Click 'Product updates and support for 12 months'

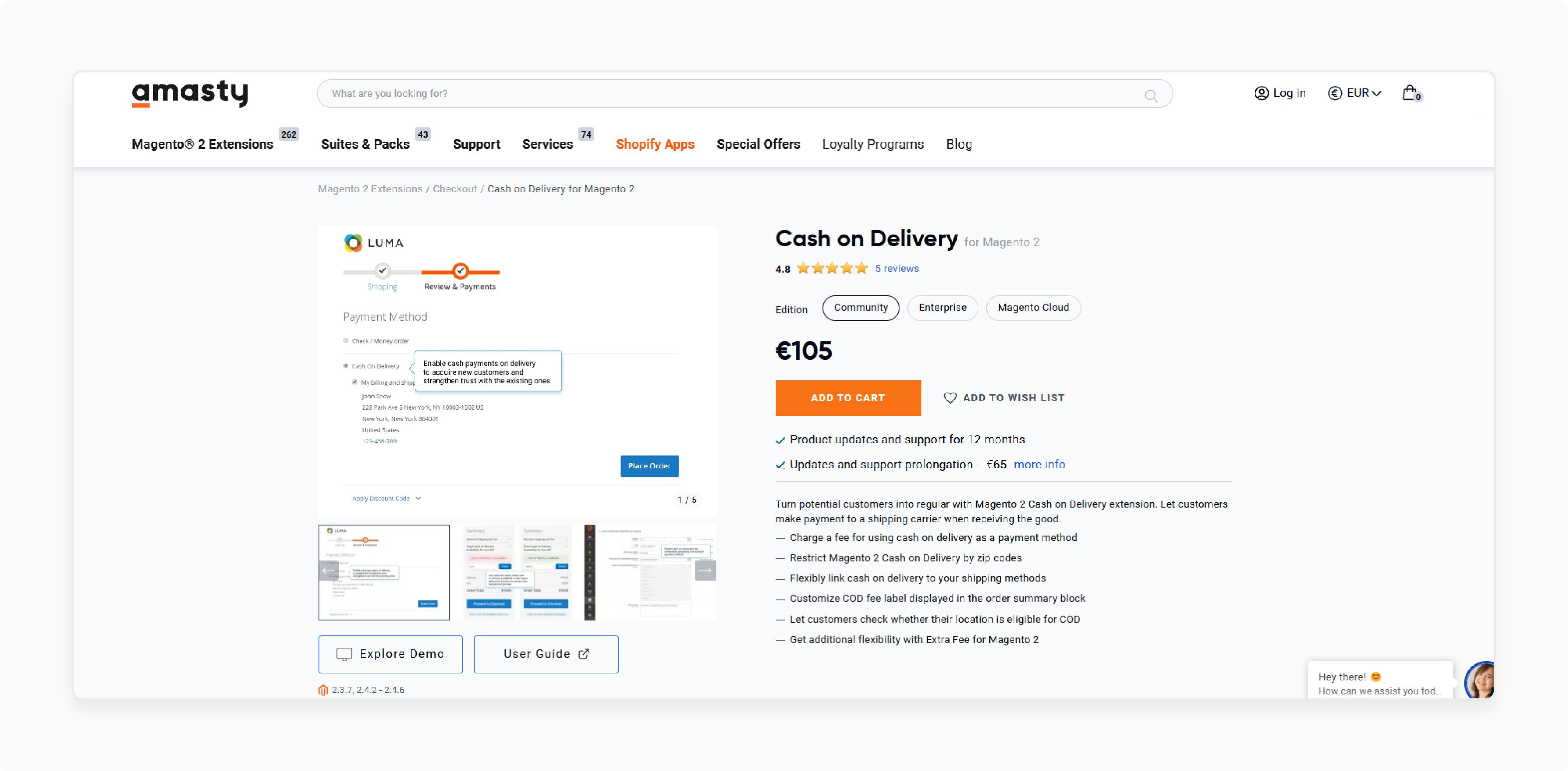point(907,440)
